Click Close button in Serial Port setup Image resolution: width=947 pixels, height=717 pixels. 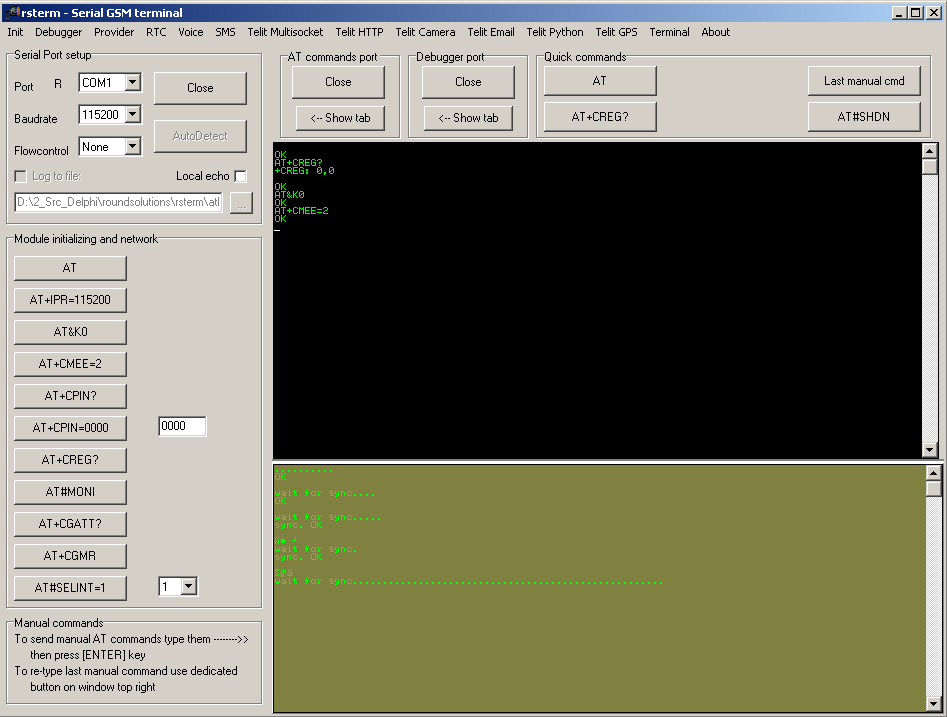tap(201, 88)
